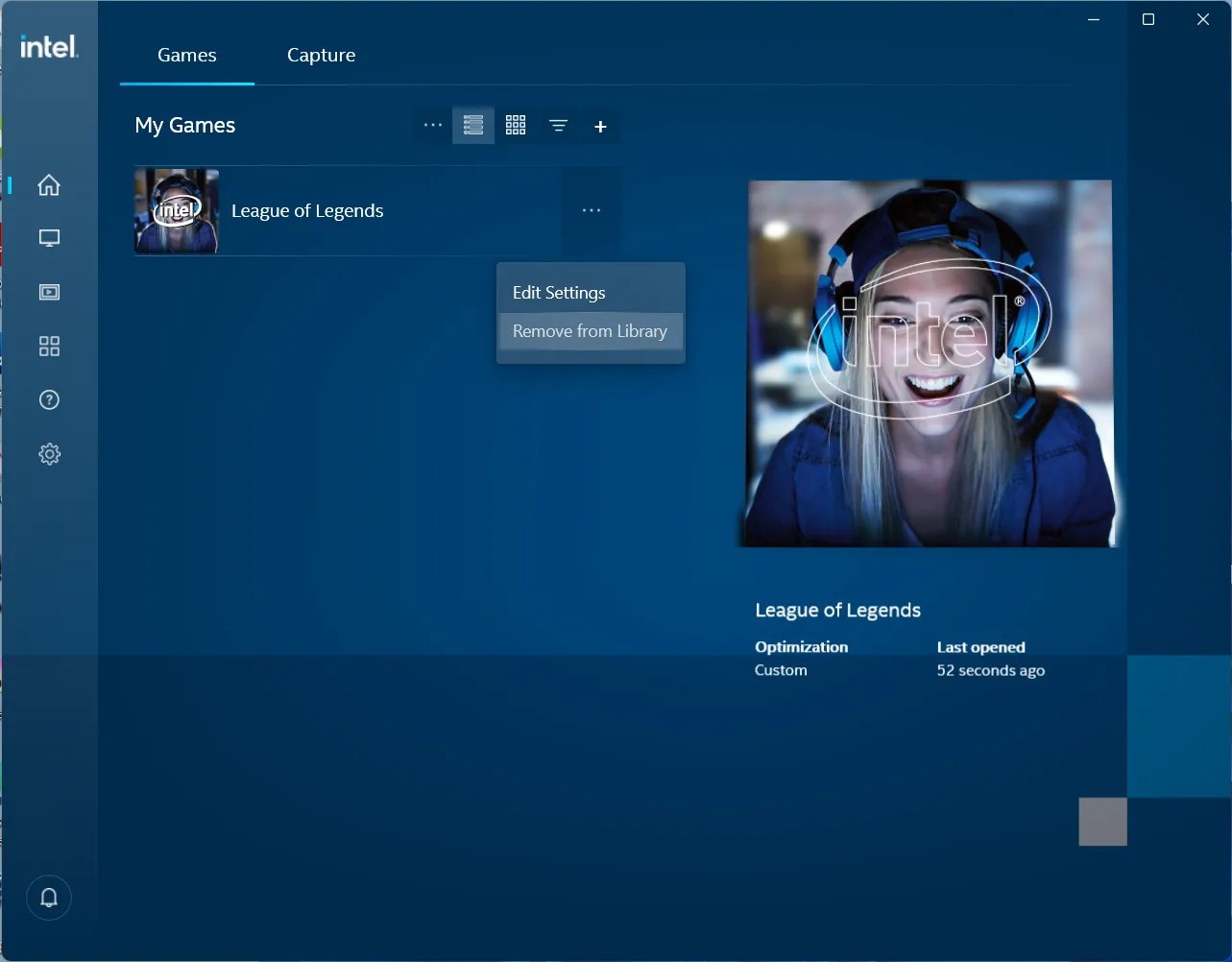Click the large game artwork preview

pyautogui.click(x=927, y=360)
